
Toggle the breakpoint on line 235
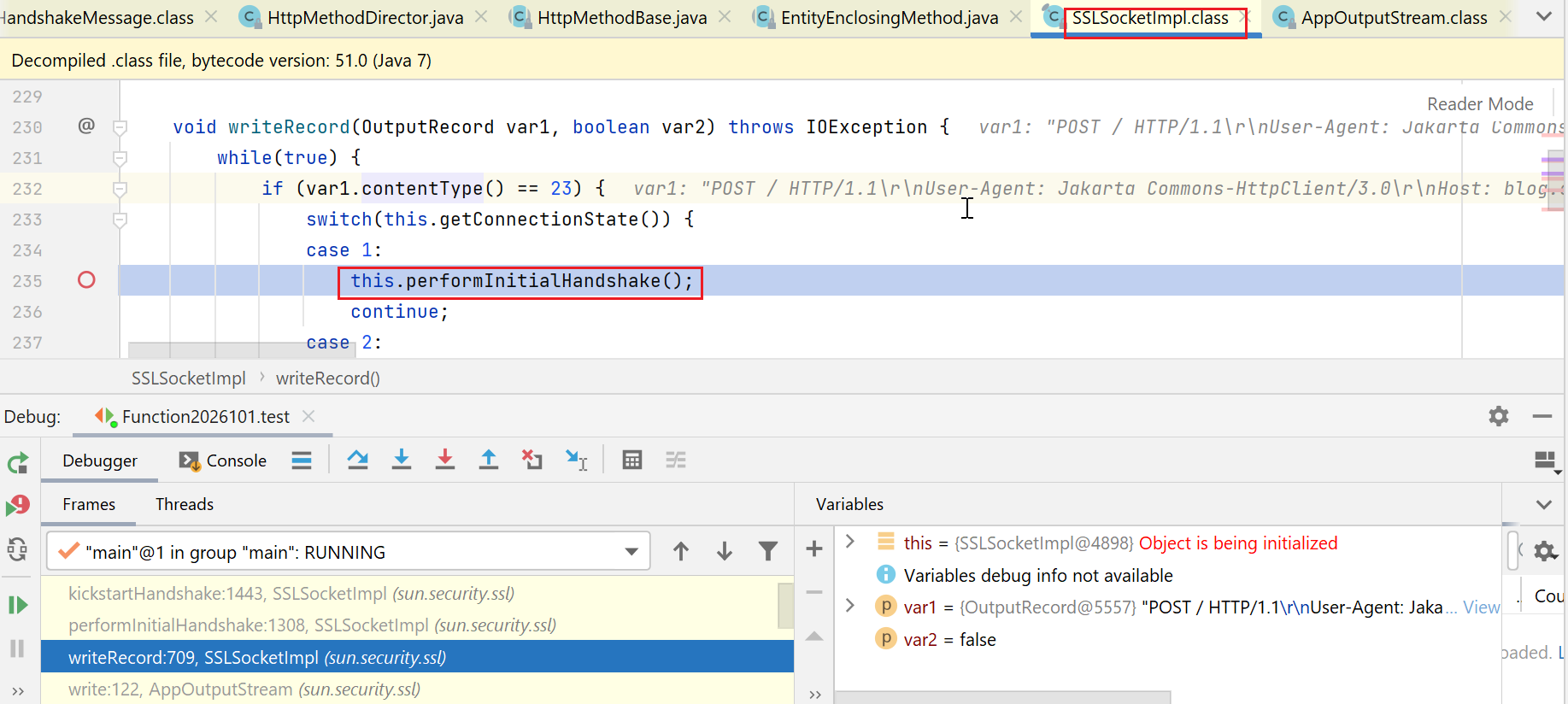[x=86, y=280]
